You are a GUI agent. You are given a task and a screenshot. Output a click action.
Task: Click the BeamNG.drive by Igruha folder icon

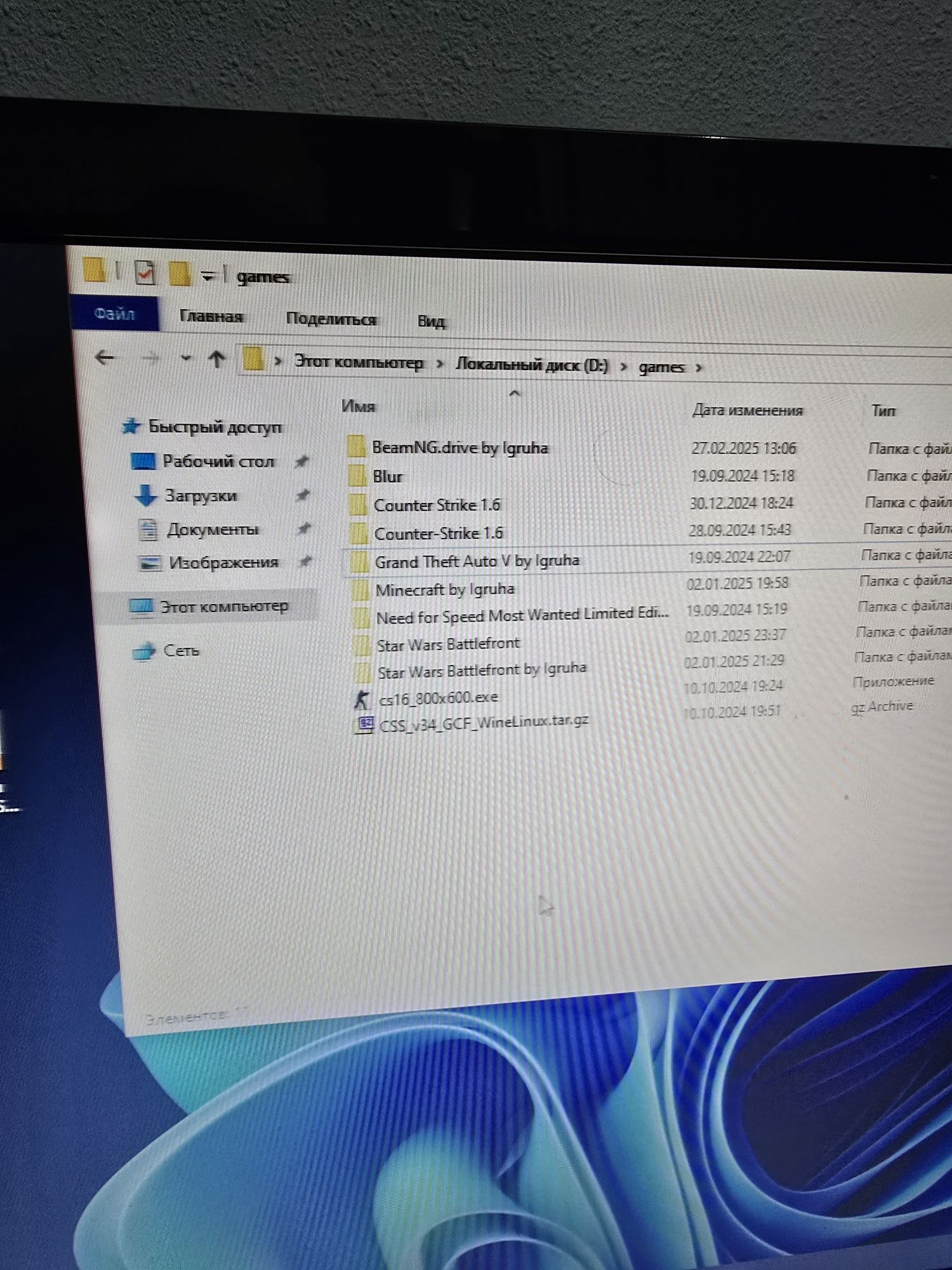coord(357,446)
